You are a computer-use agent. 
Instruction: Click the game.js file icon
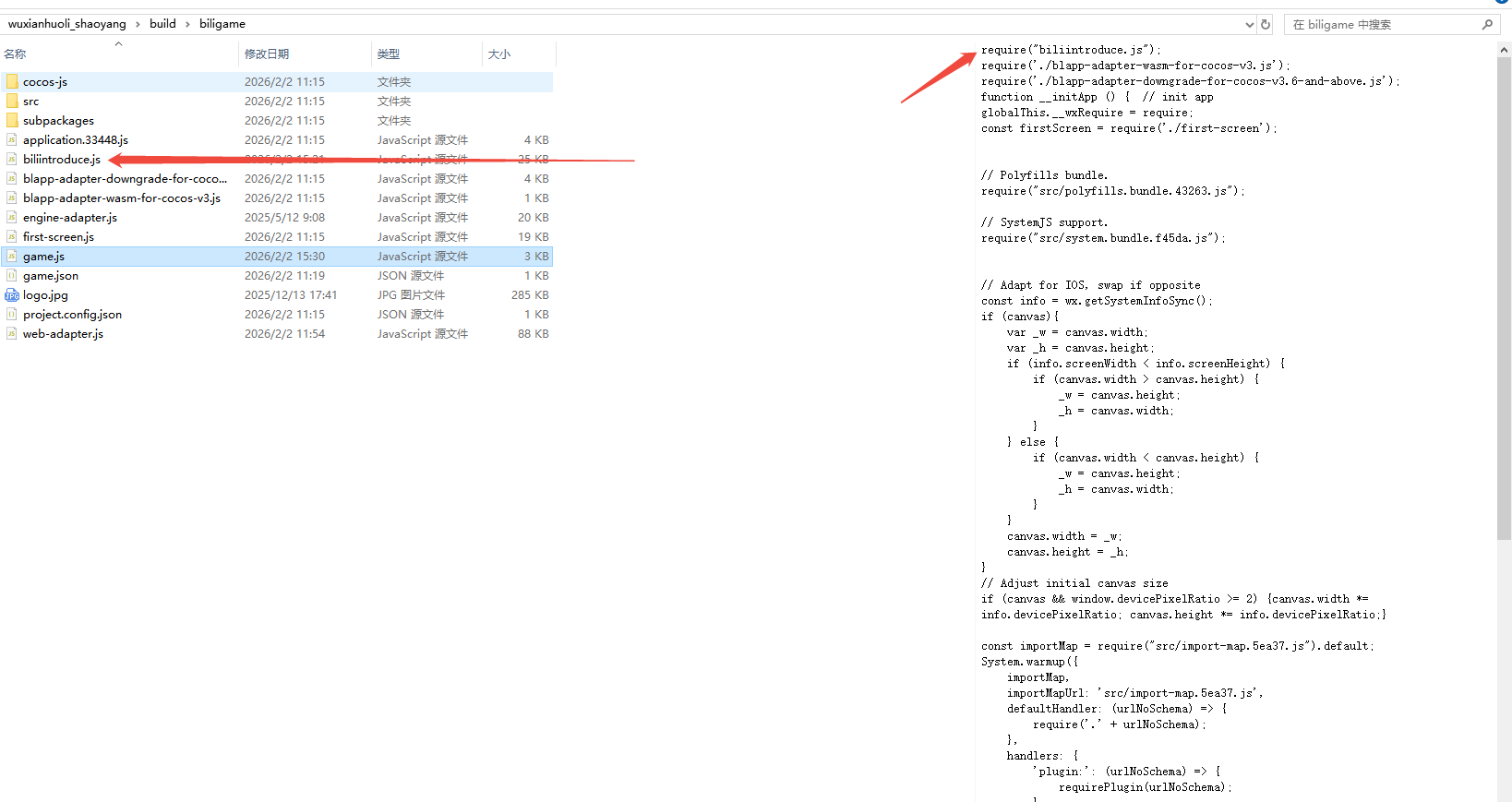pyautogui.click(x=12, y=257)
